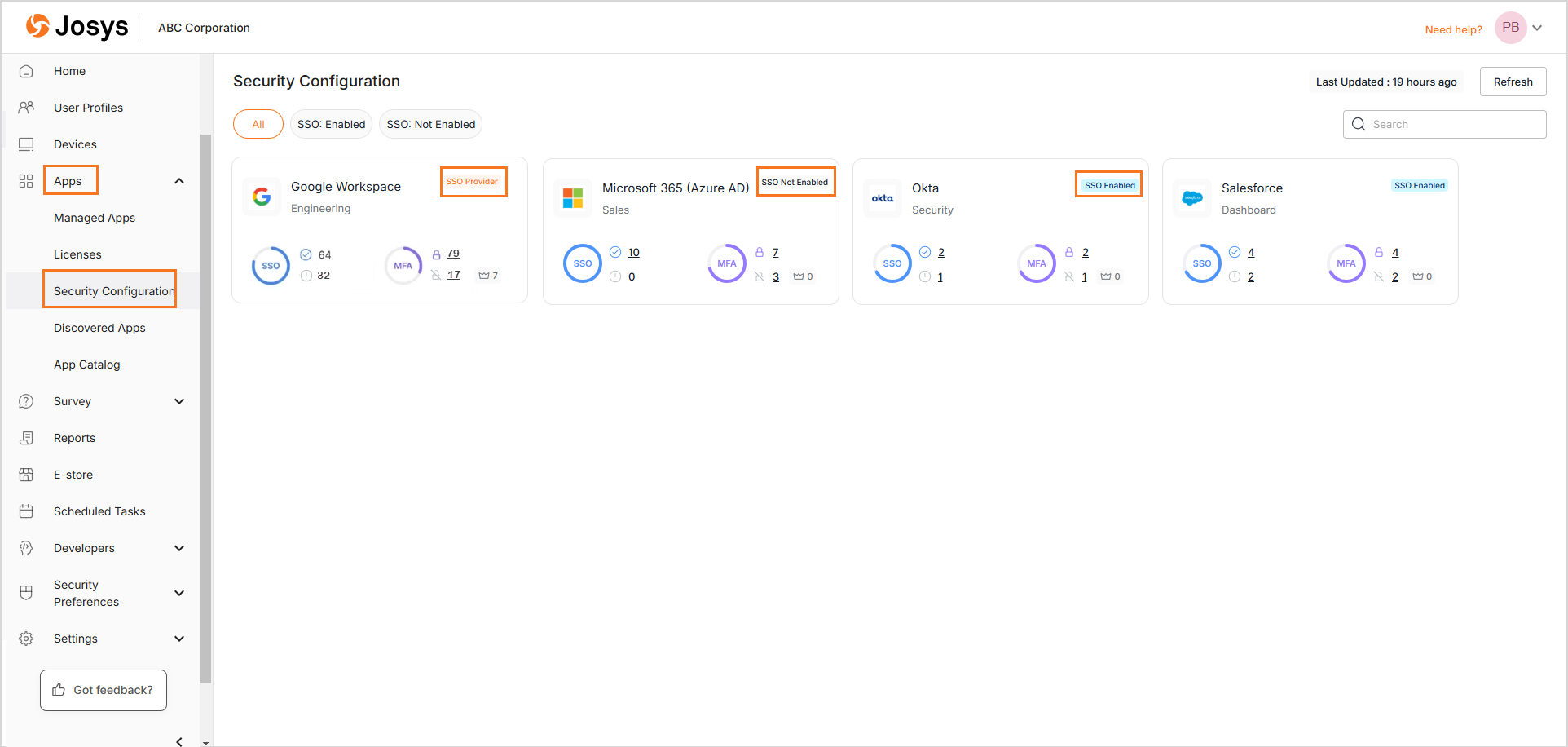
Task: Click the SSO ring on the Salesforce card
Action: pyautogui.click(x=1202, y=263)
